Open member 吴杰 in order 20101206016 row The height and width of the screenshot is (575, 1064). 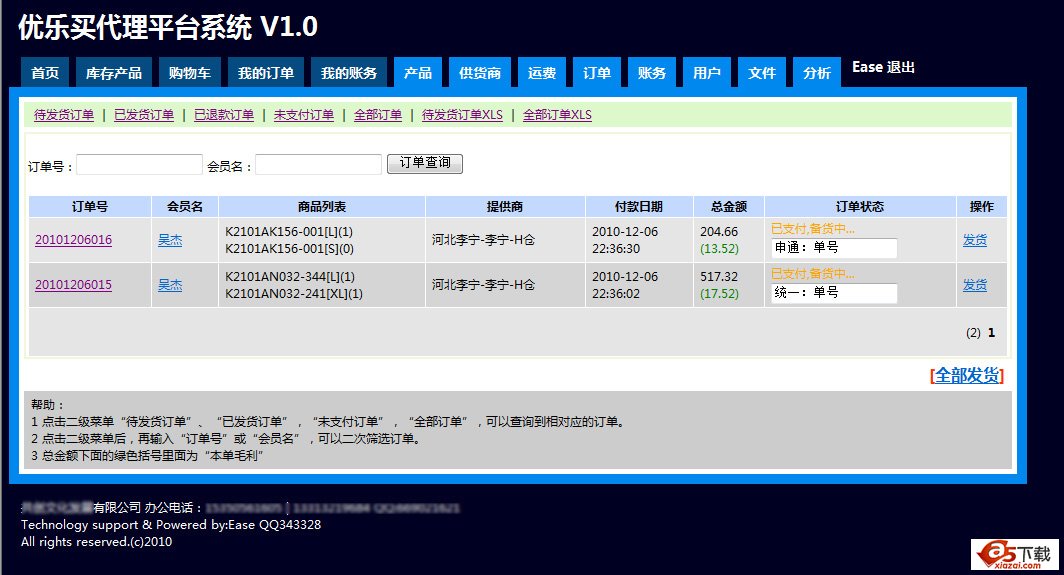point(170,240)
